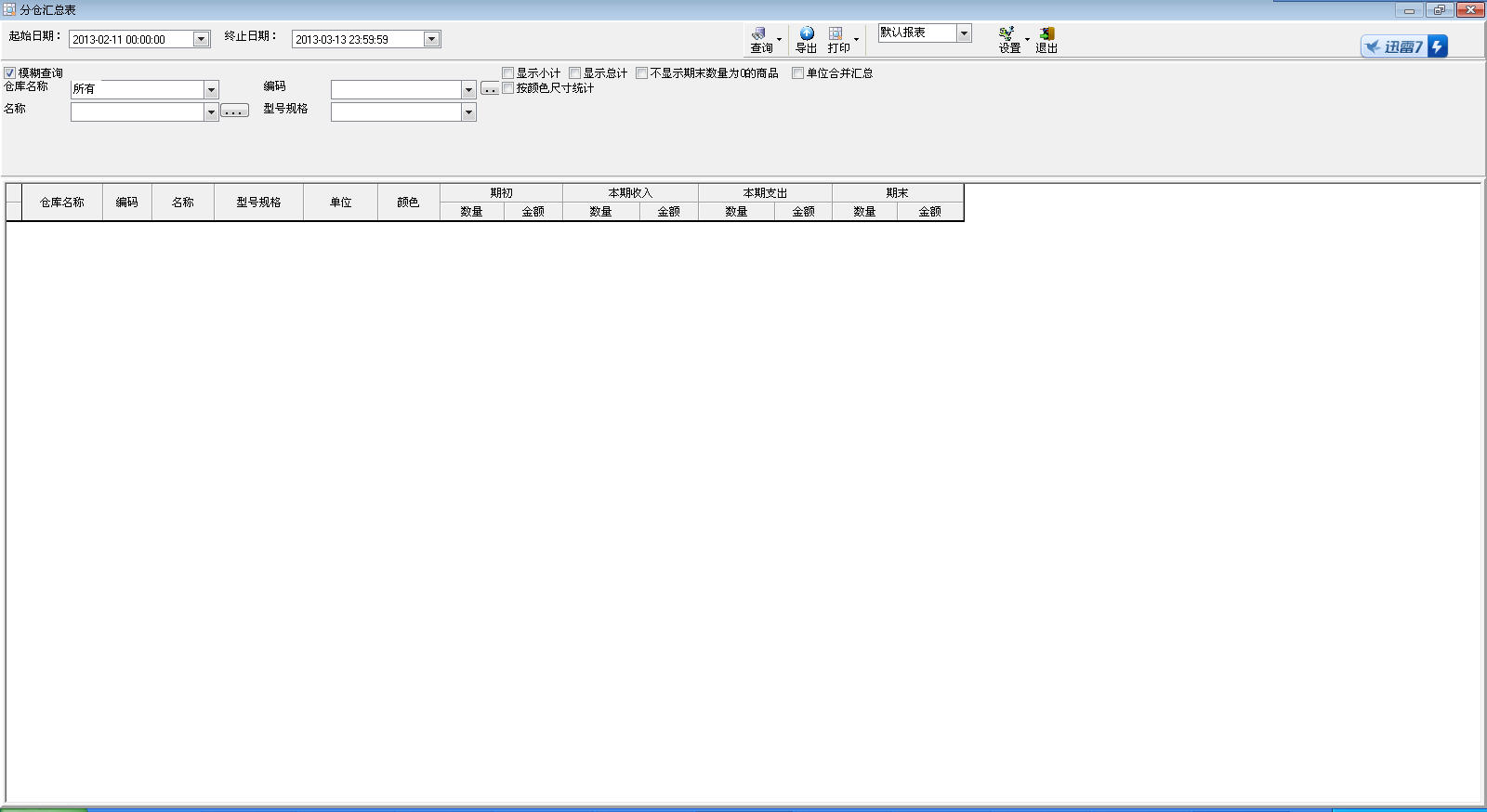Click the 本期收入 group header
Viewport: 1487px width, 812px height.
pyautogui.click(x=630, y=192)
